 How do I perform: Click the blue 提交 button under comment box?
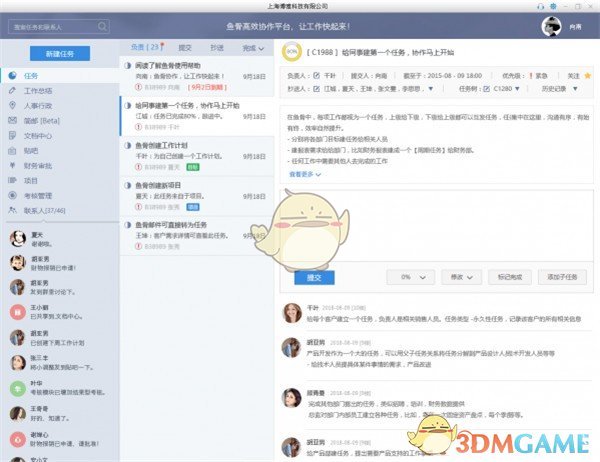[314, 278]
